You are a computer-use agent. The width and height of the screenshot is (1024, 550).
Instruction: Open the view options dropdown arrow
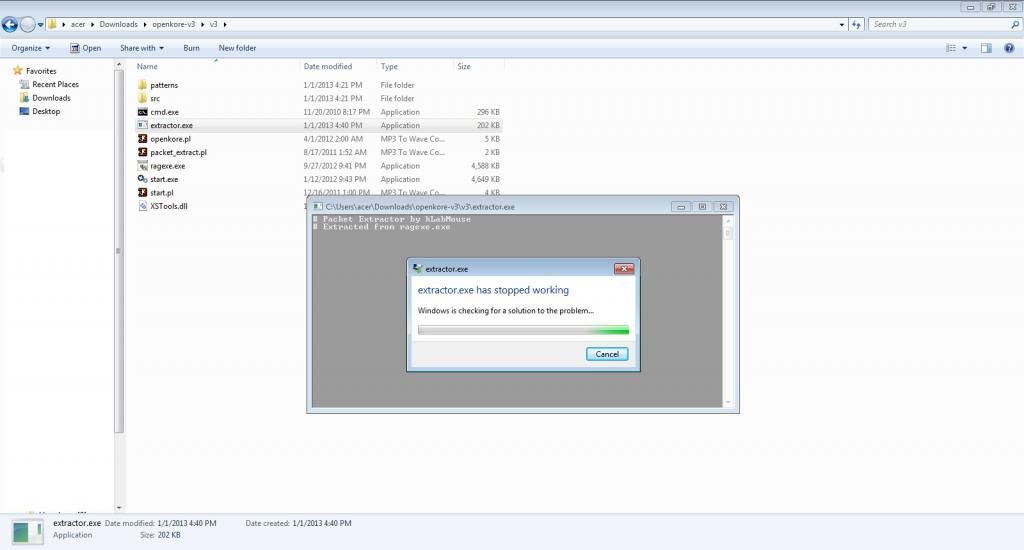[x=965, y=48]
